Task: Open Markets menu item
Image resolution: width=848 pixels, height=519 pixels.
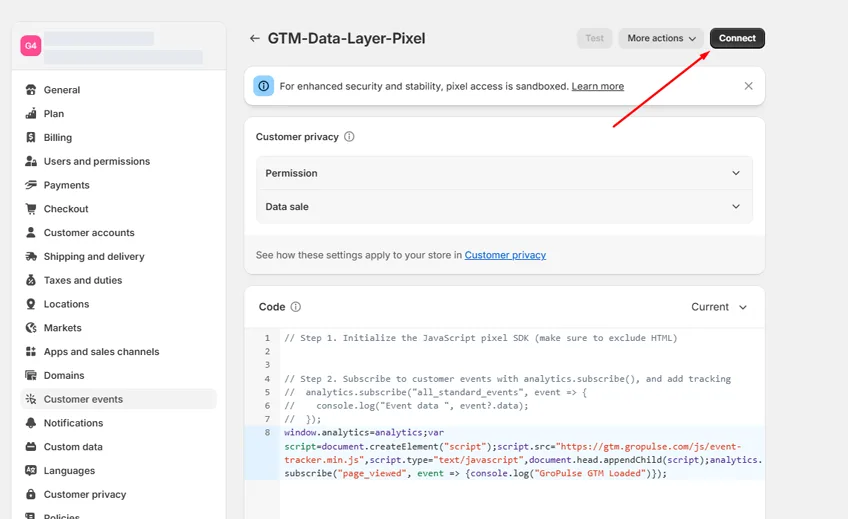Action: pyautogui.click(x=118, y=328)
